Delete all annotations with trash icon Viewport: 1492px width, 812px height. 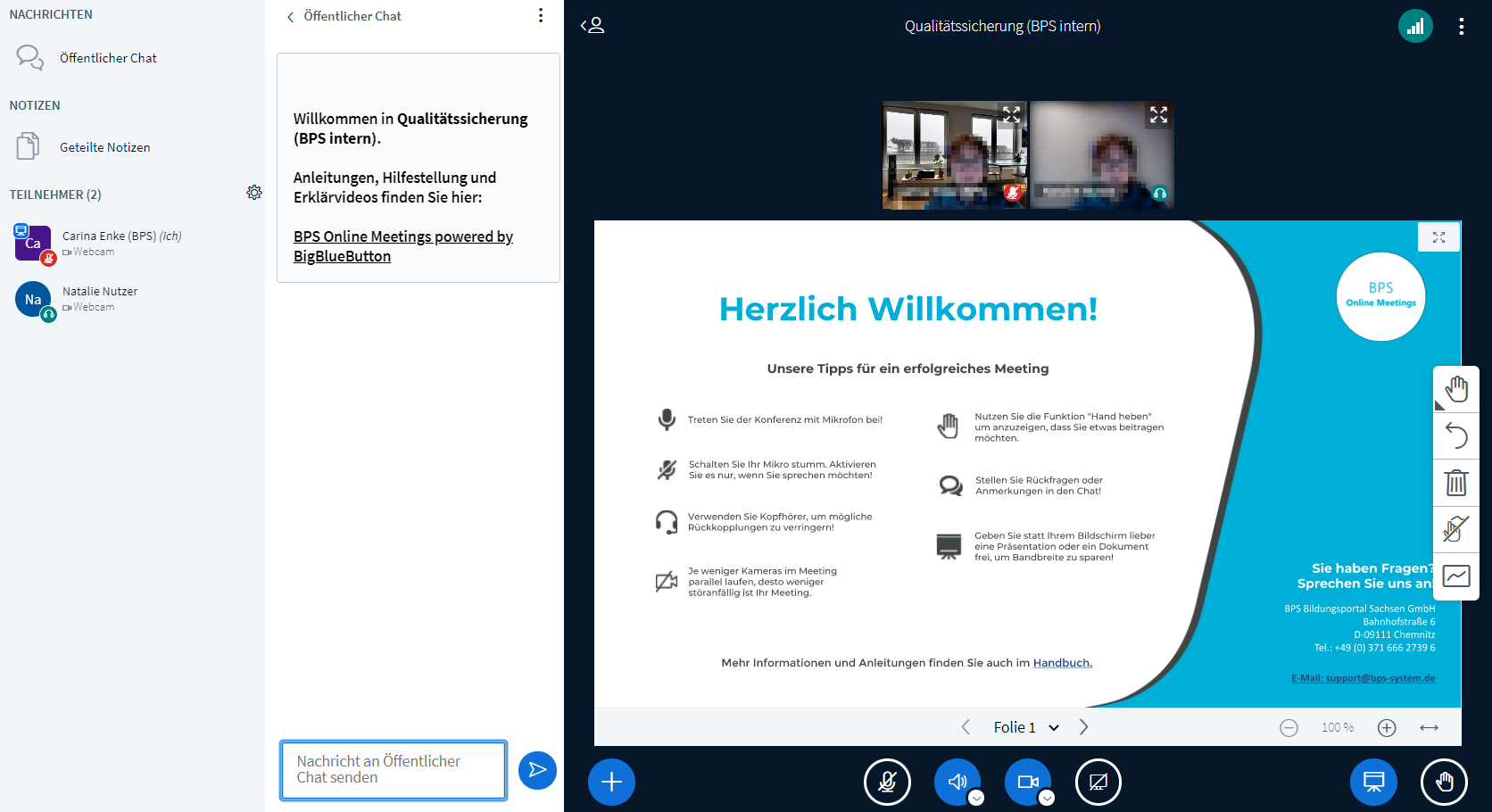pos(1456,483)
